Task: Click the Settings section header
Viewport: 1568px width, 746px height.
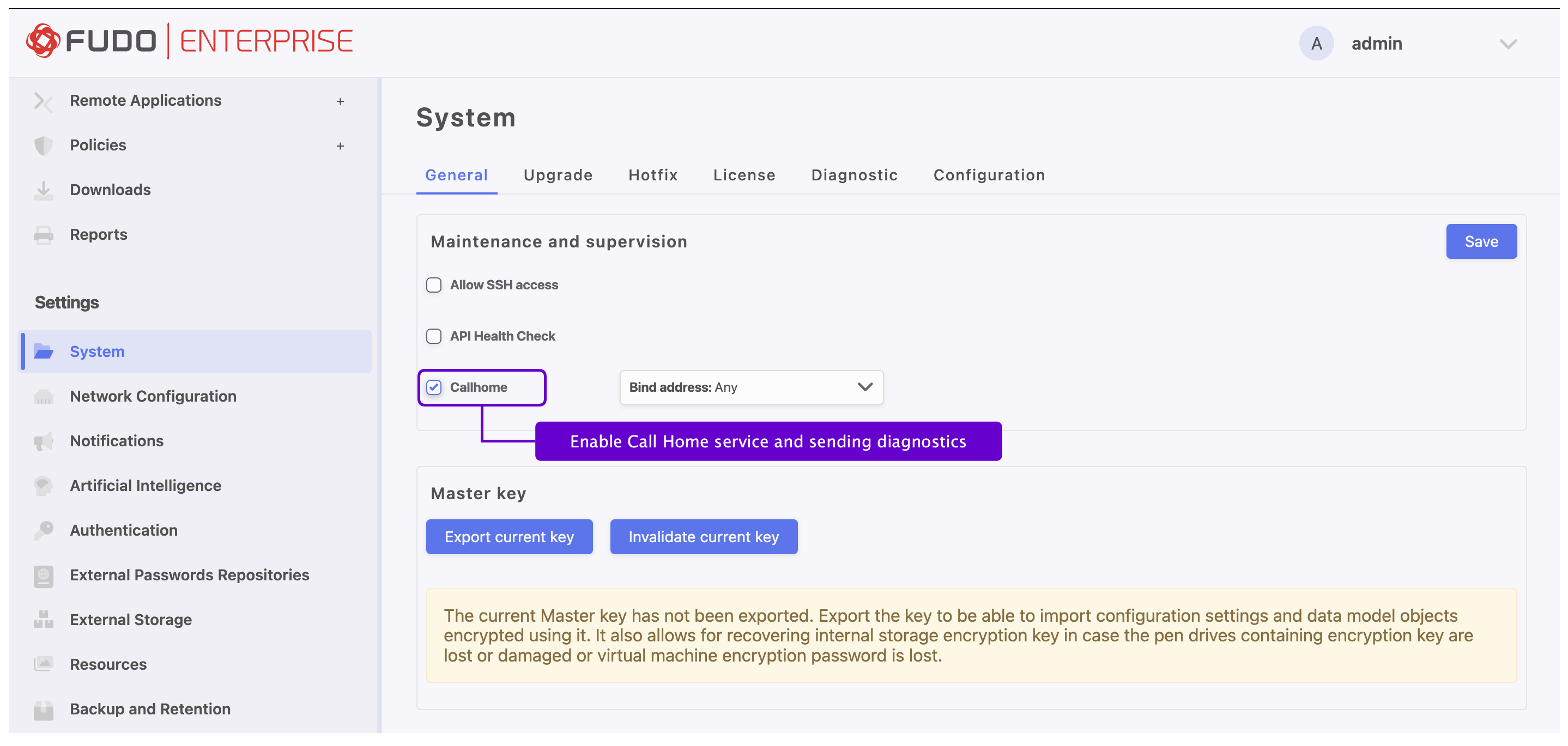Action: (x=67, y=303)
